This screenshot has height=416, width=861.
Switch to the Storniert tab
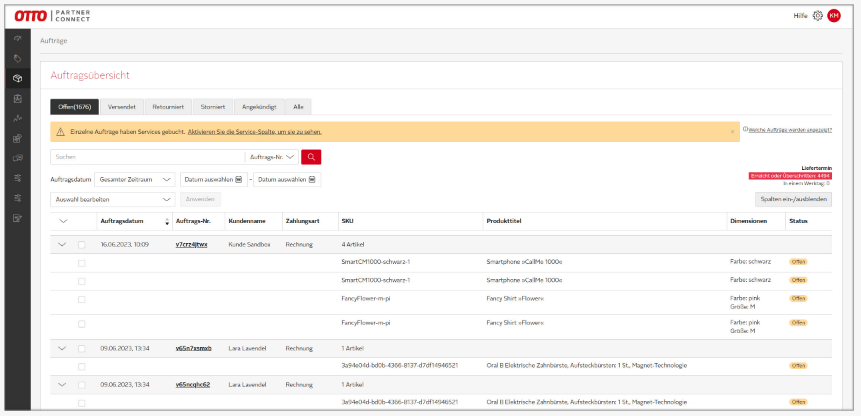coord(213,107)
